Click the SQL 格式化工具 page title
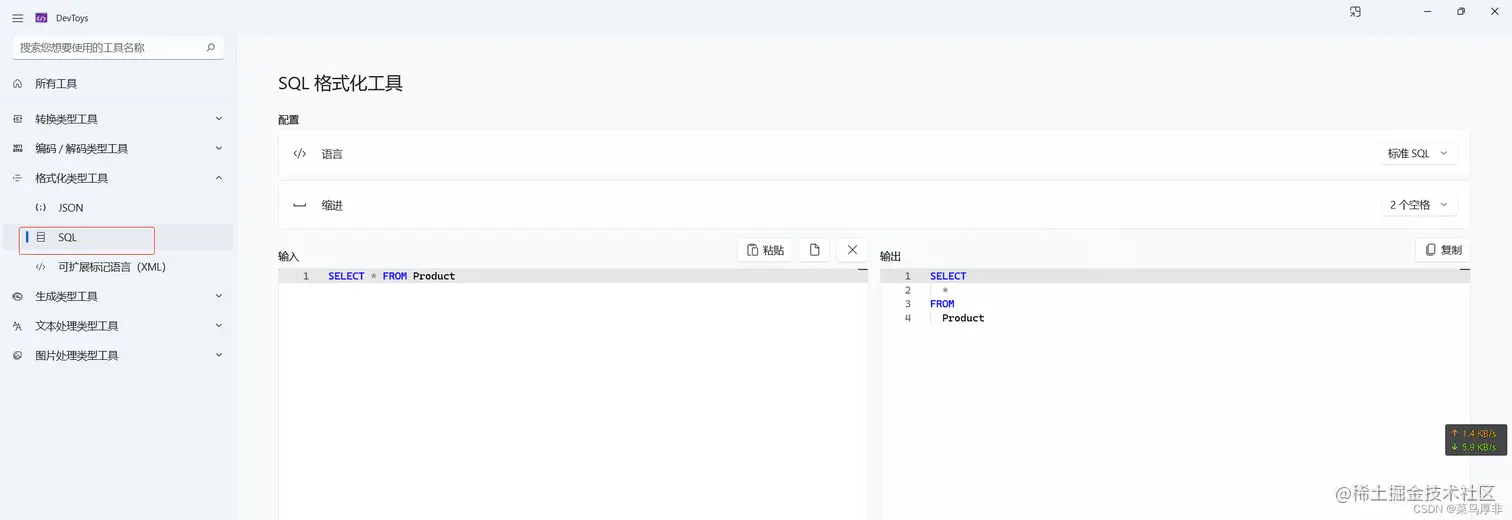 340,84
